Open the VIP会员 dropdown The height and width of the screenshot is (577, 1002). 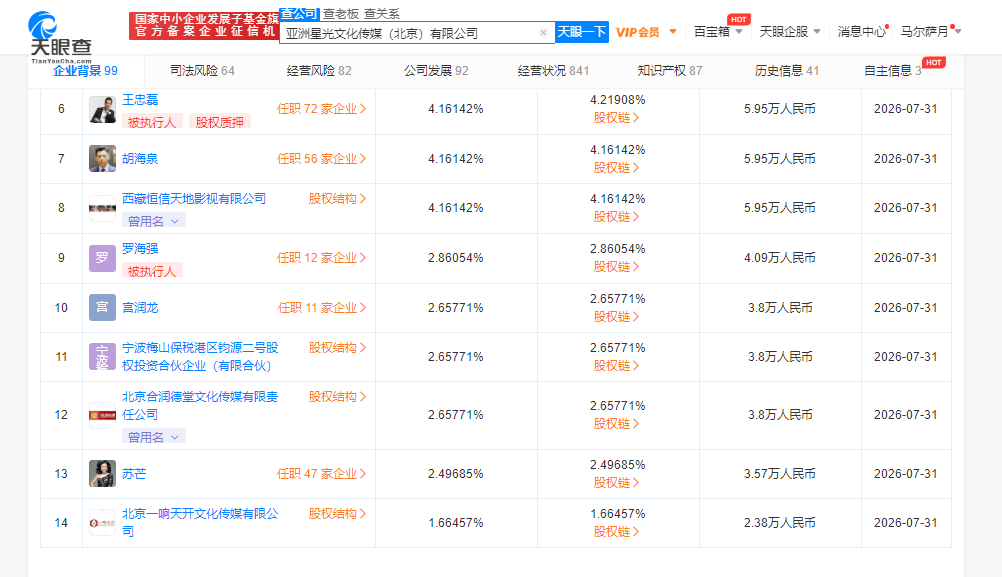[645, 32]
